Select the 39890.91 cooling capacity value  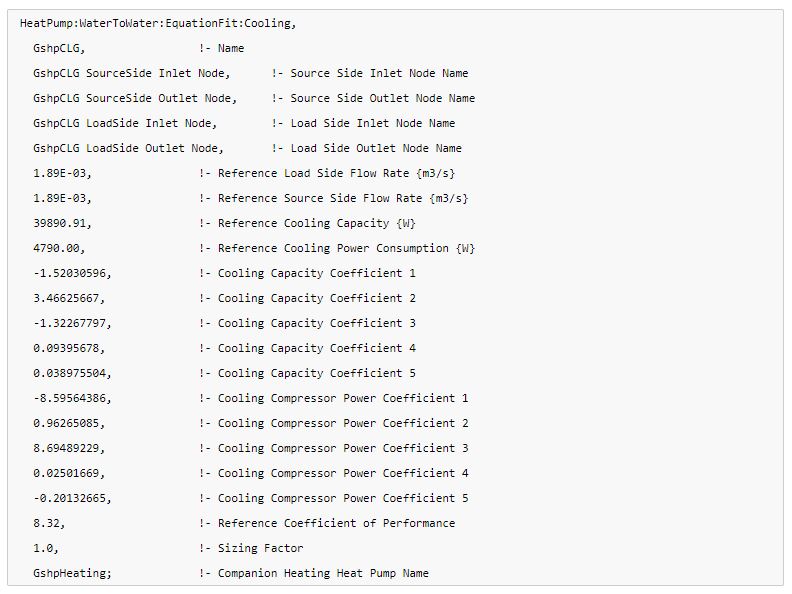click(x=62, y=223)
